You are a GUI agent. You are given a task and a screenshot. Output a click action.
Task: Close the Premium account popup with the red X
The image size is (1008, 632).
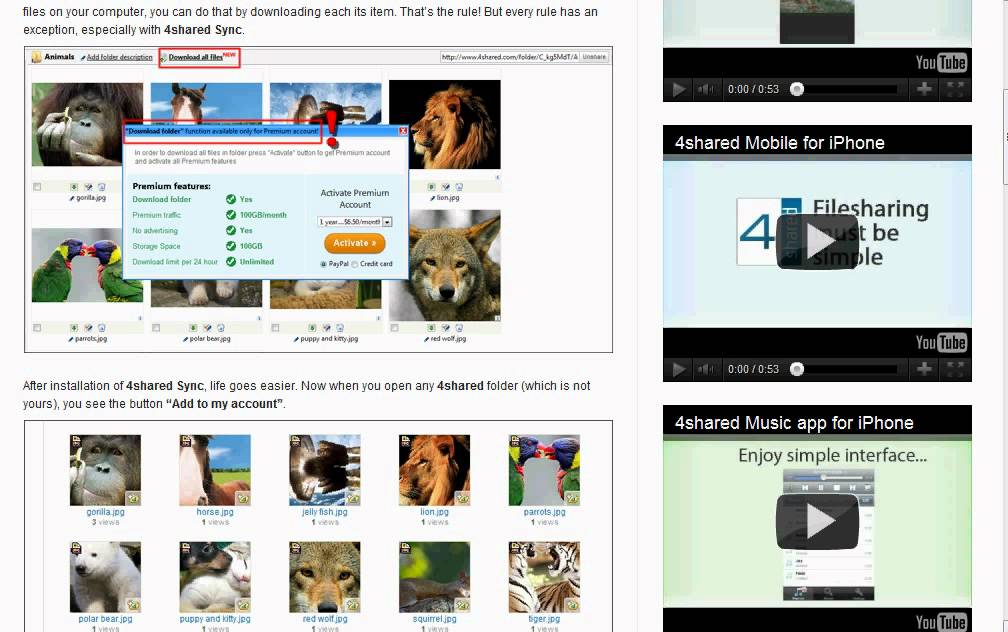tap(403, 131)
